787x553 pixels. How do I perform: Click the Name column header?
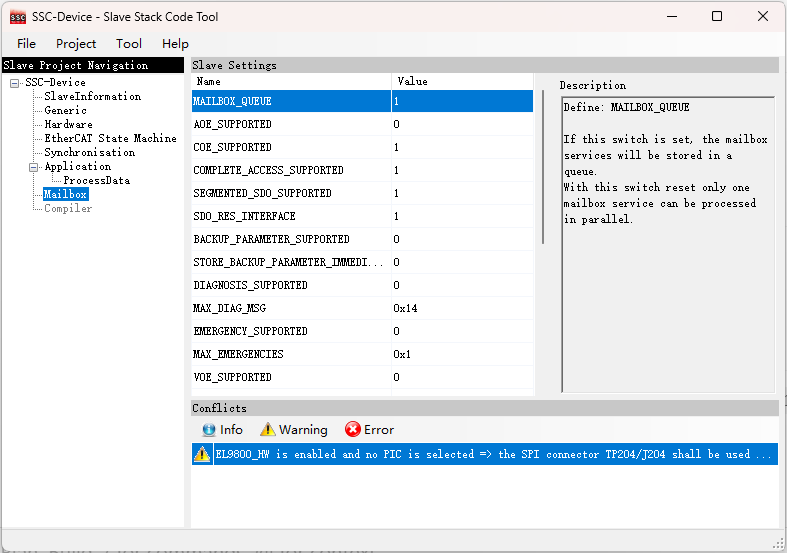point(291,81)
